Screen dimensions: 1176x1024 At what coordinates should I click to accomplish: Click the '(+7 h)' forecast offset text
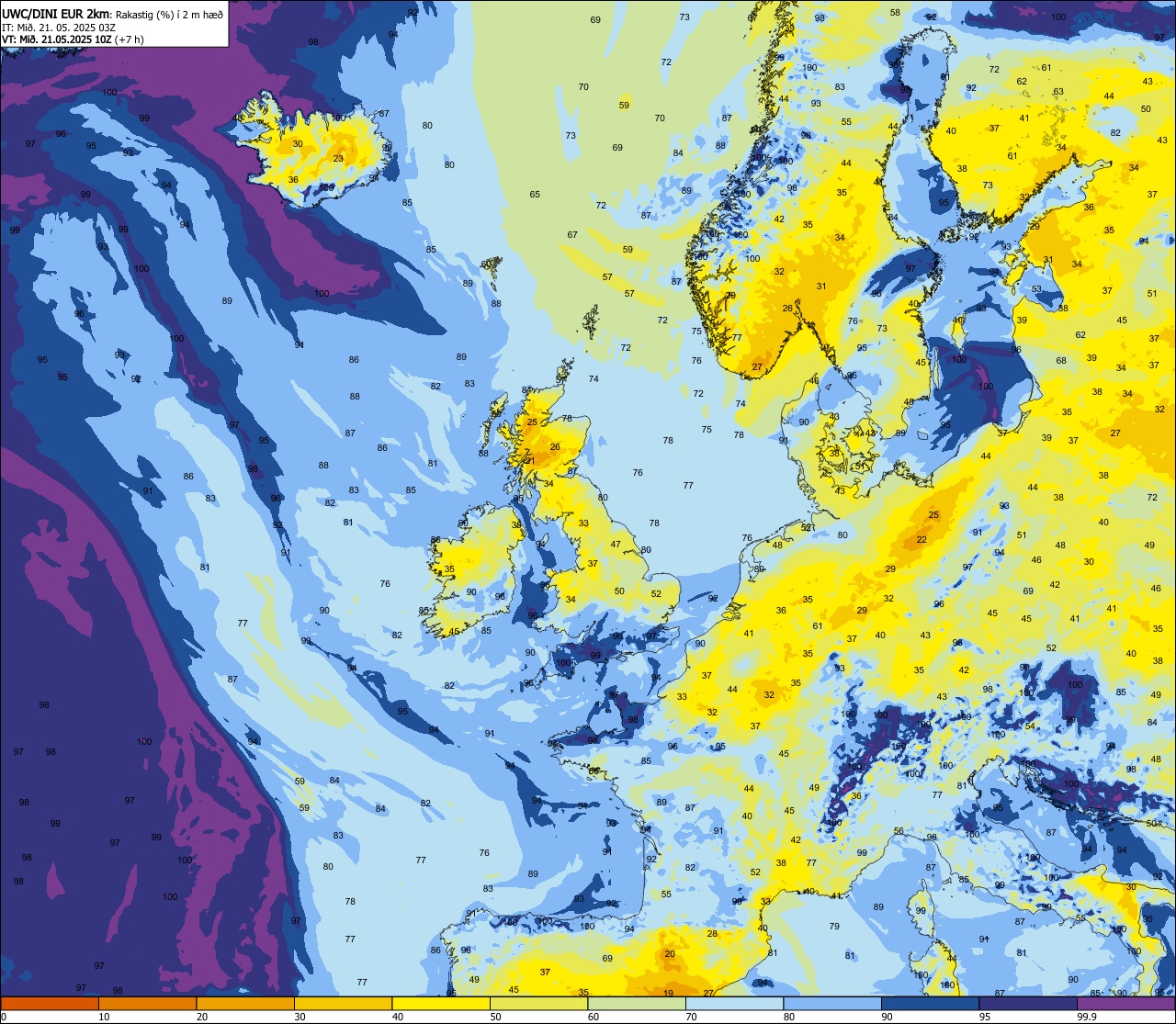tap(130, 39)
